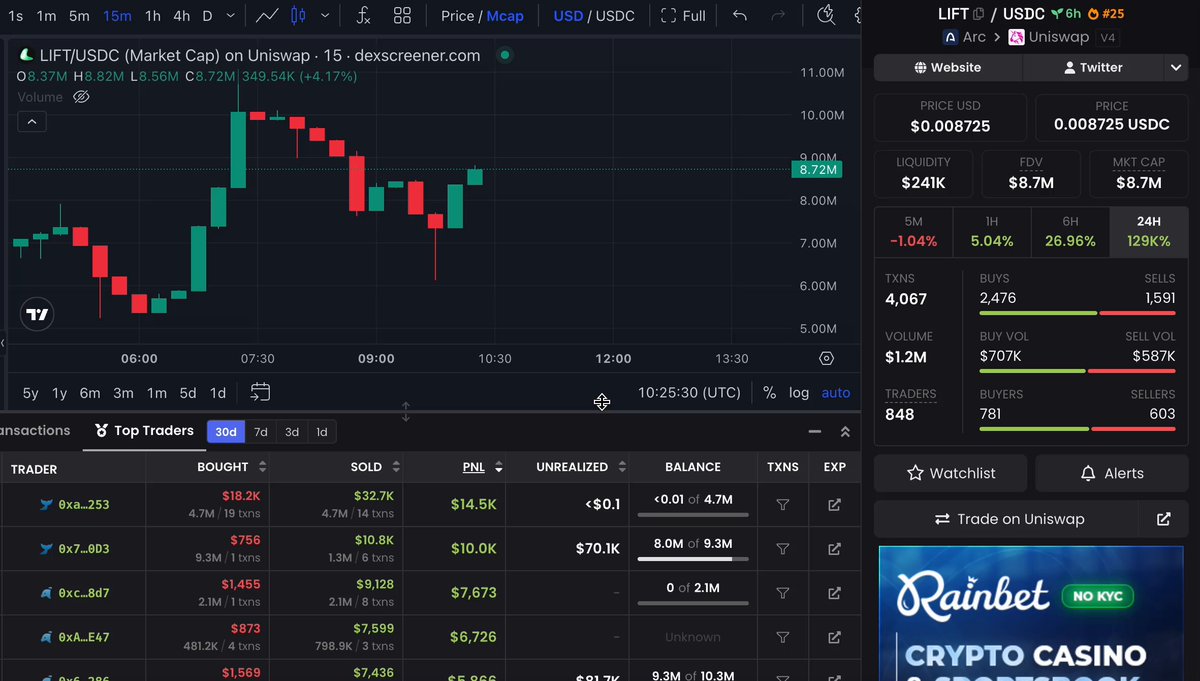Minimize the Top Traders panel

point(815,432)
